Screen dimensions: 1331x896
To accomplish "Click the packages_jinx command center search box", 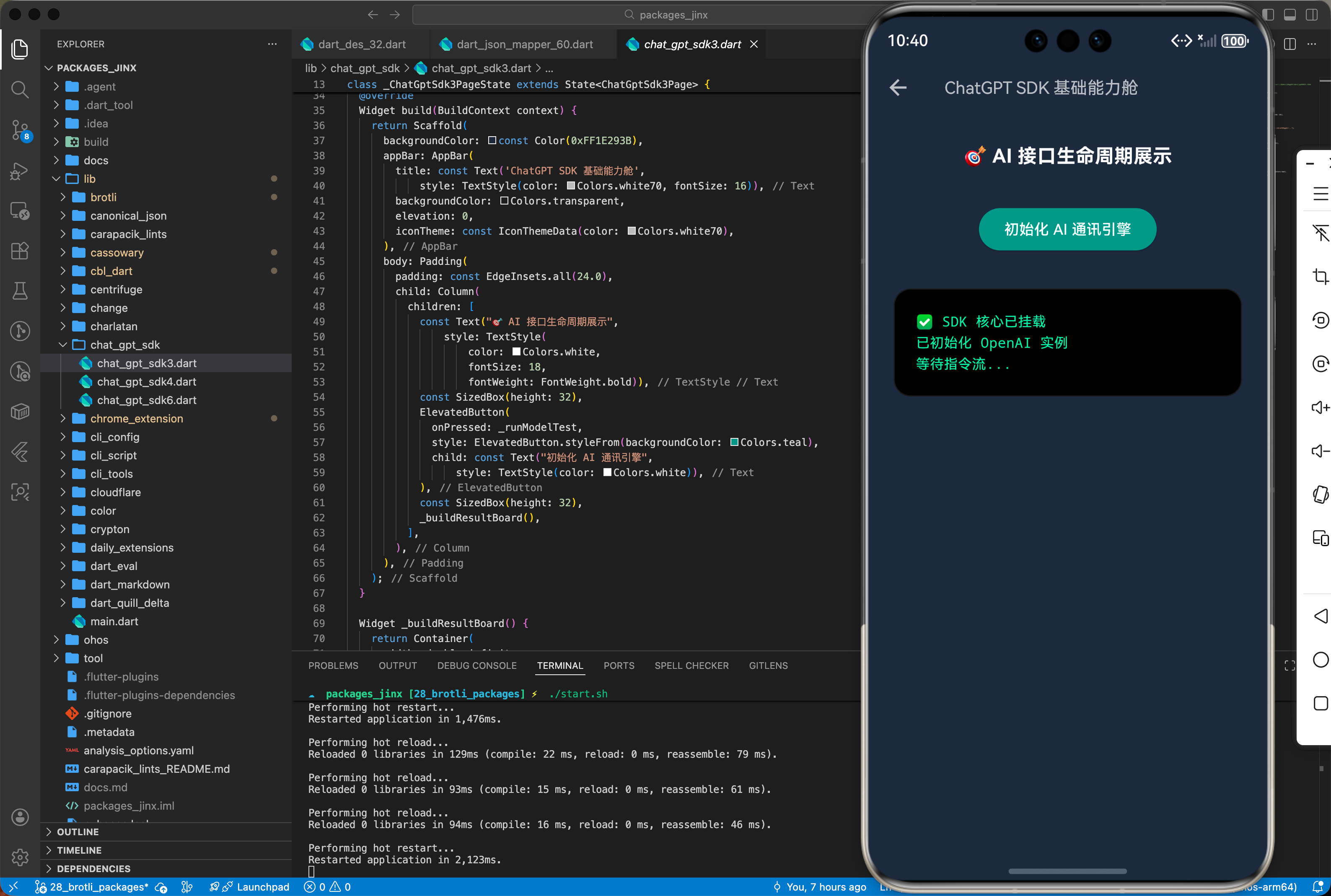I will (x=665, y=15).
